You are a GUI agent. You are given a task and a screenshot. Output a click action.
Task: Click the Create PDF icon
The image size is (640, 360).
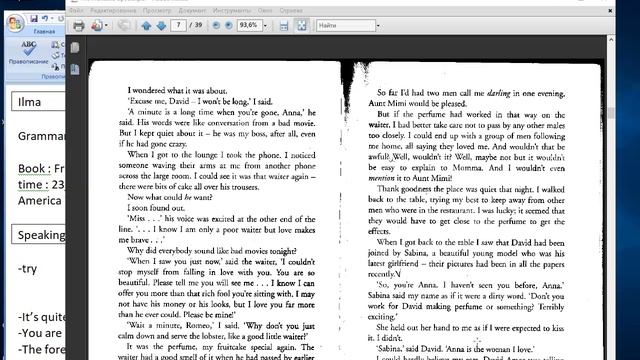(x=97, y=26)
